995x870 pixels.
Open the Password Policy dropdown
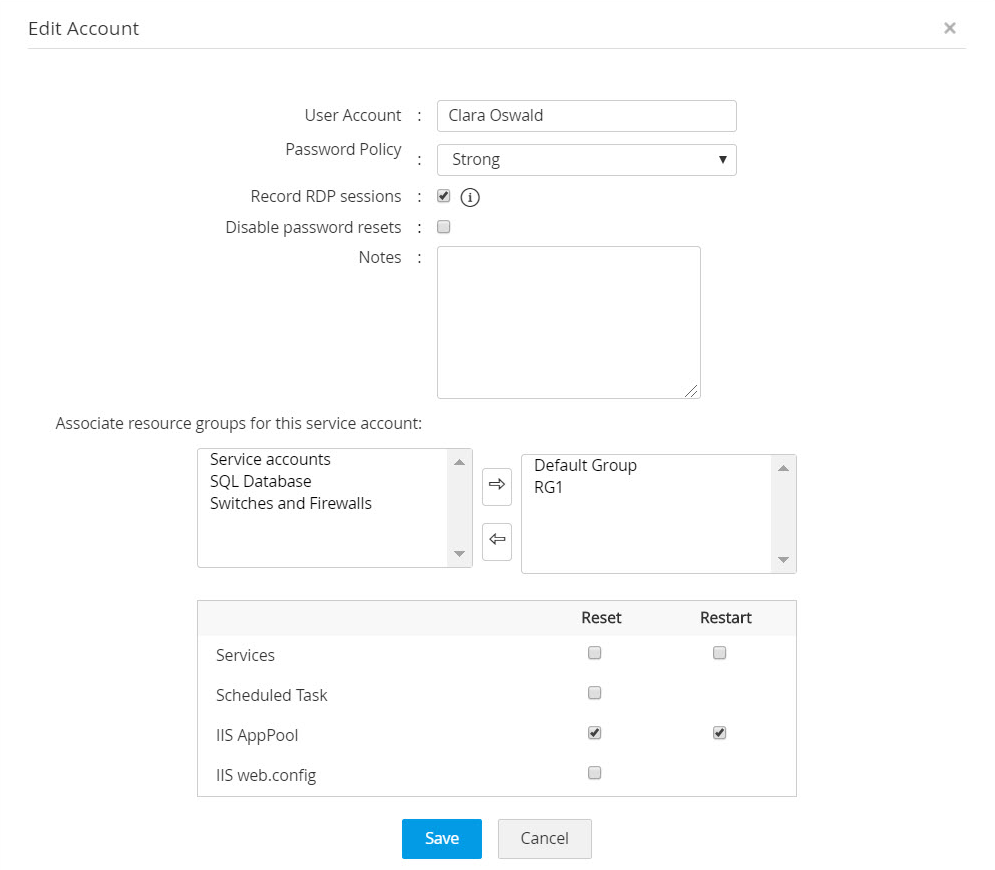tap(586, 160)
